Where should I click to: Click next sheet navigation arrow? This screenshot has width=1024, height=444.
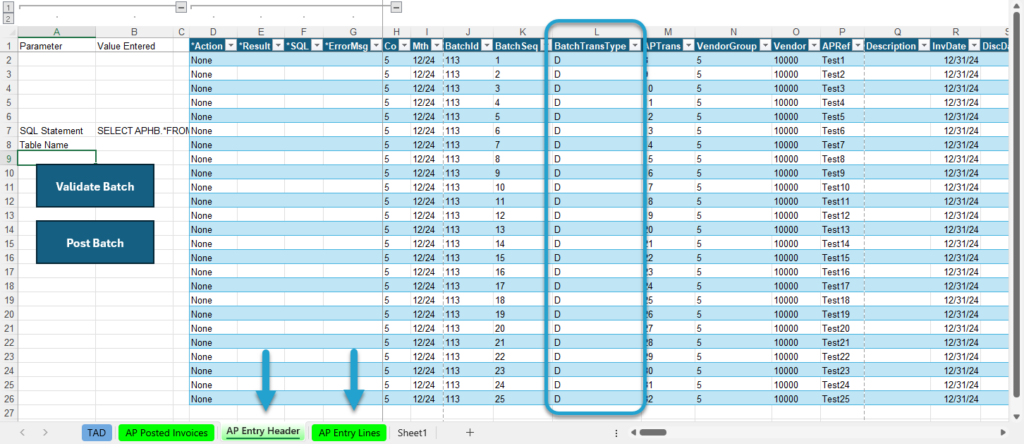(45, 432)
